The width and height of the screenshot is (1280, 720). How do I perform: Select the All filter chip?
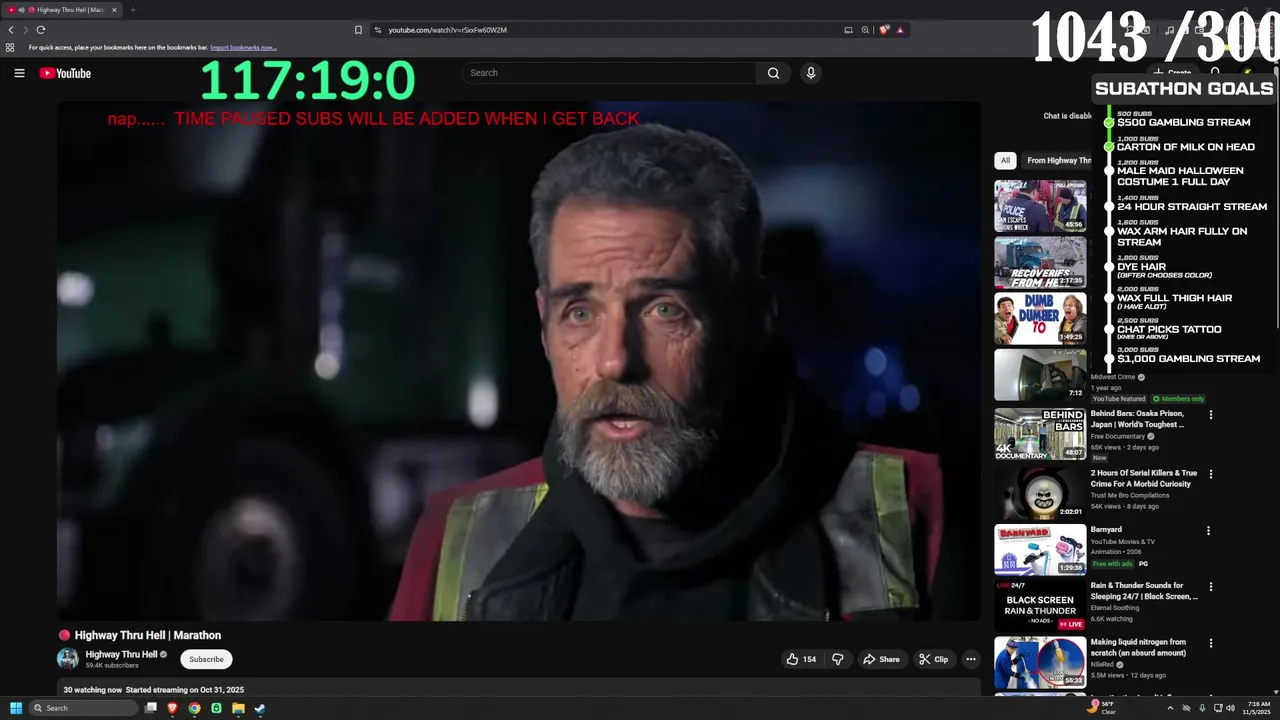click(1005, 160)
